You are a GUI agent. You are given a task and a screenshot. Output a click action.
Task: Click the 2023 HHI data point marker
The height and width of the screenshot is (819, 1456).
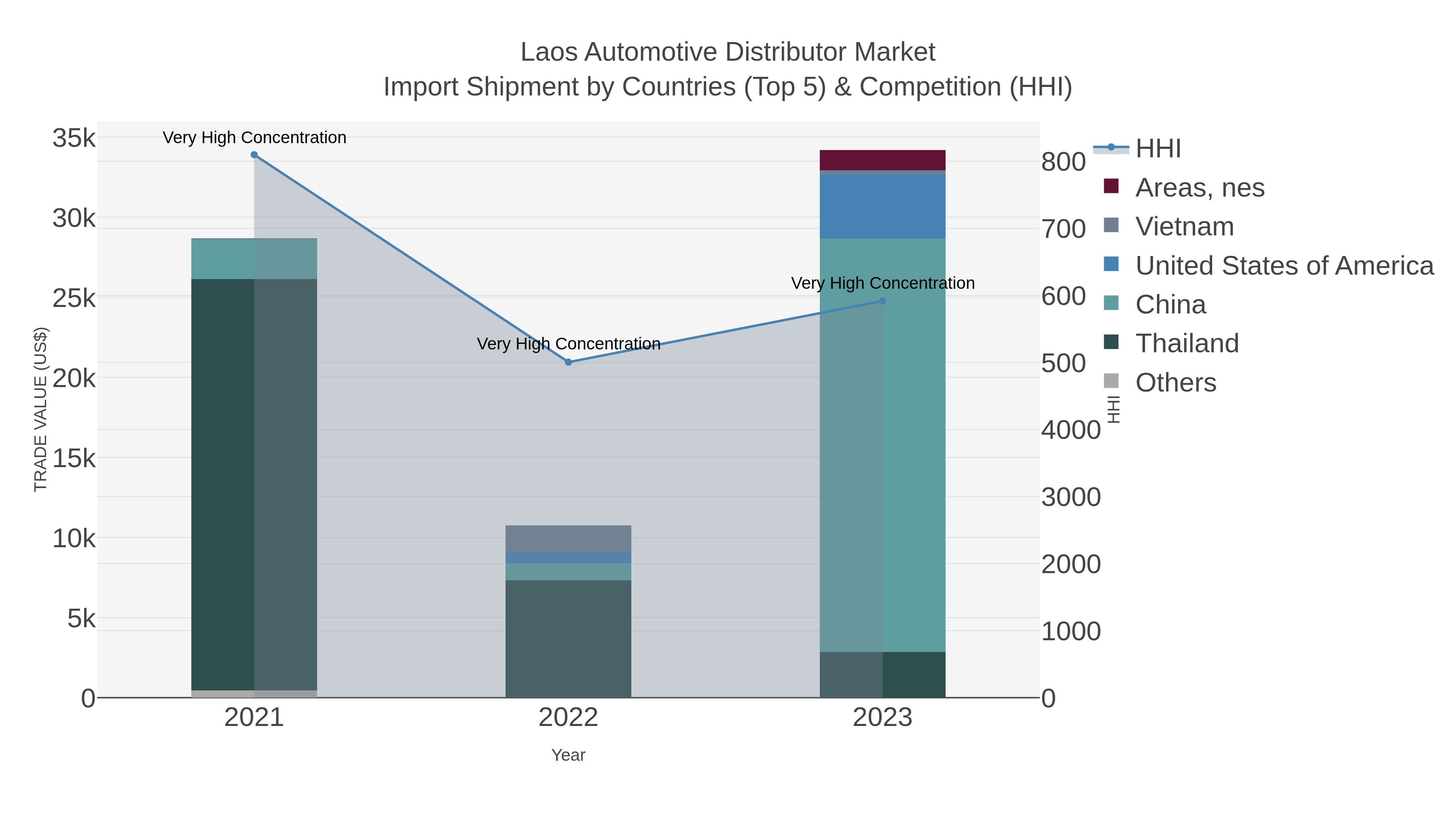pyautogui.click(x=883, y=301)
